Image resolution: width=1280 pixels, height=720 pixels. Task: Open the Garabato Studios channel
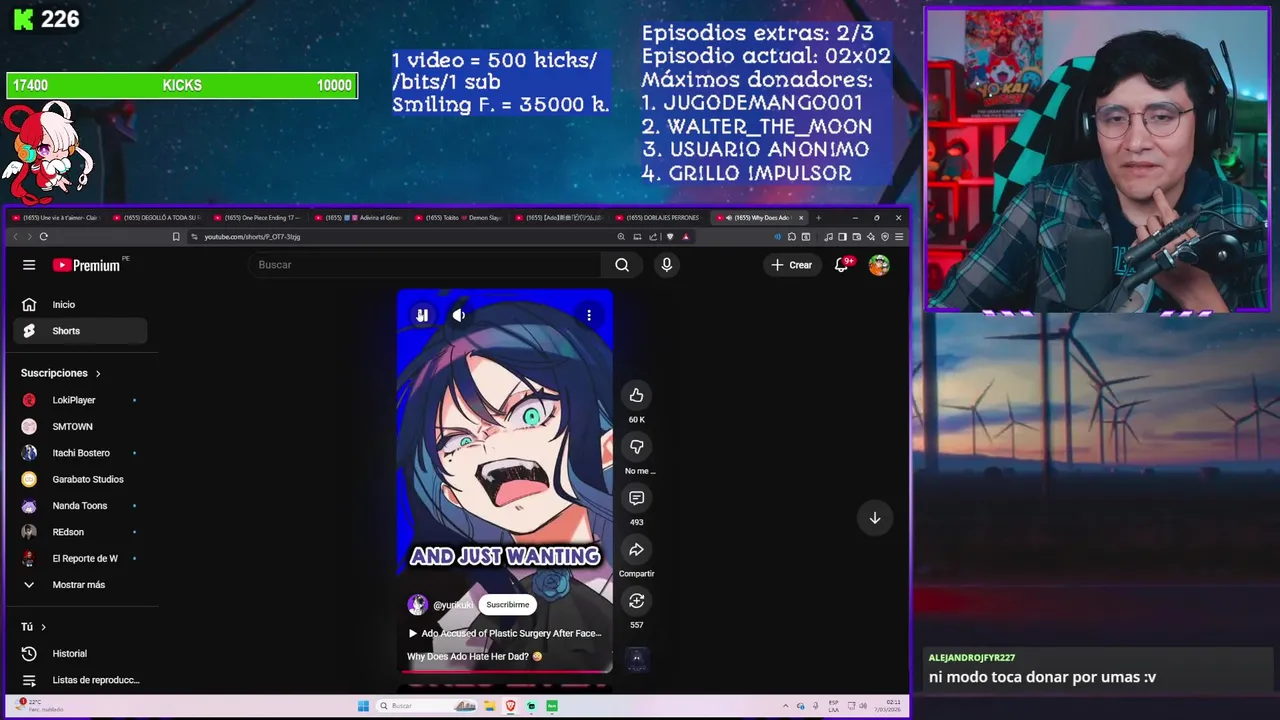[x=80, y=480]
